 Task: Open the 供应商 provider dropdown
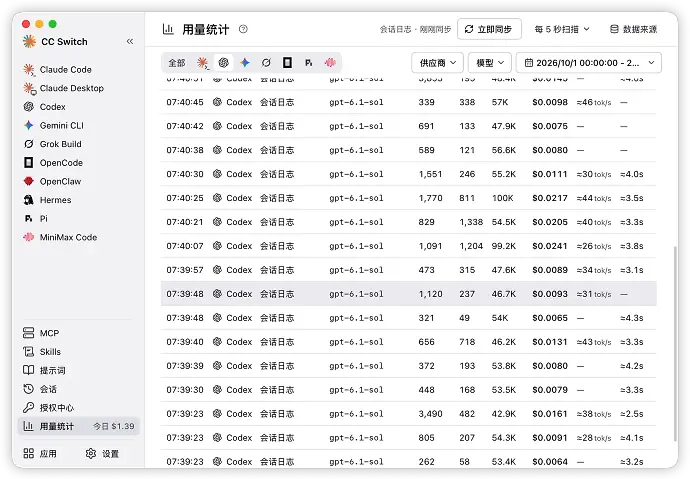437,63
